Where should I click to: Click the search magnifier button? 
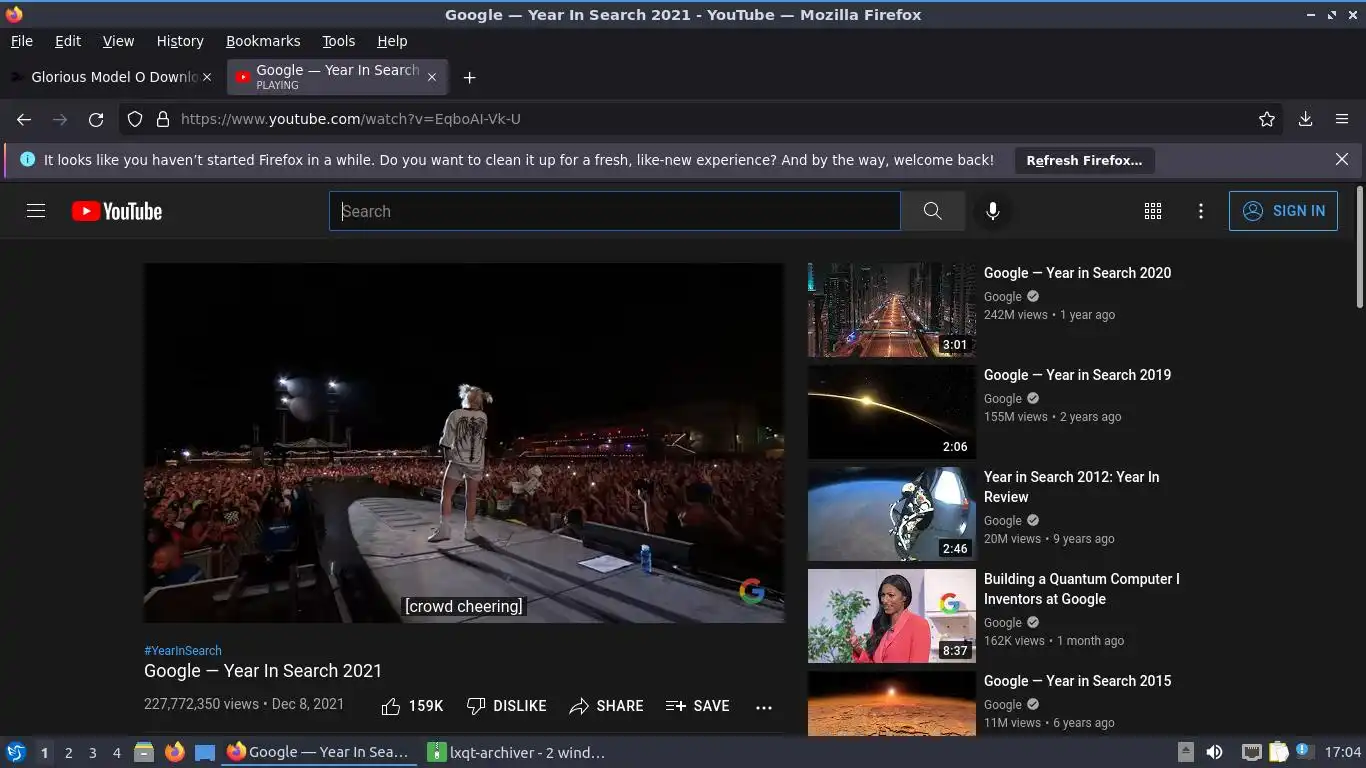932,211
